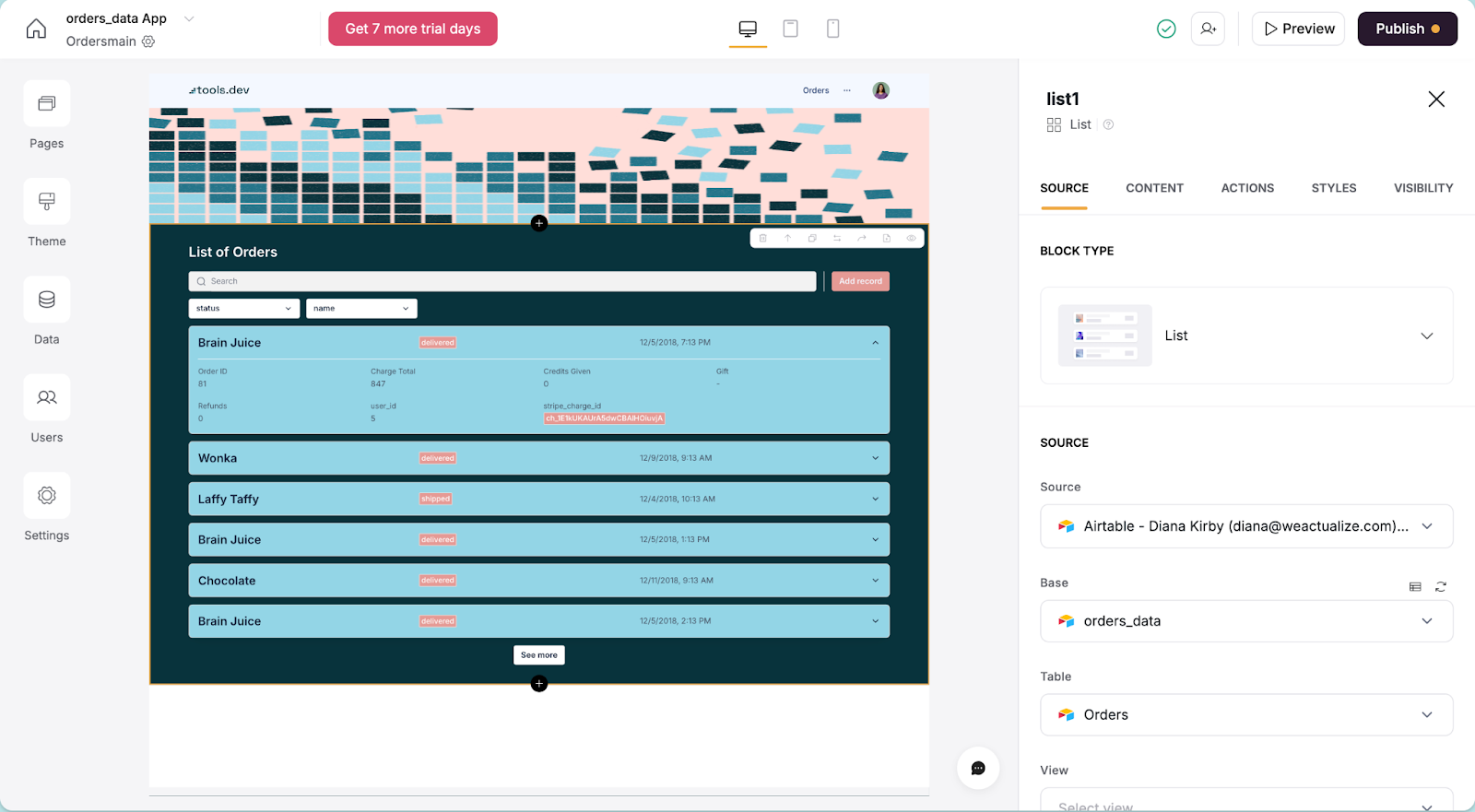
Task: Open the Settings panel in sidebar
Action: 47,508
